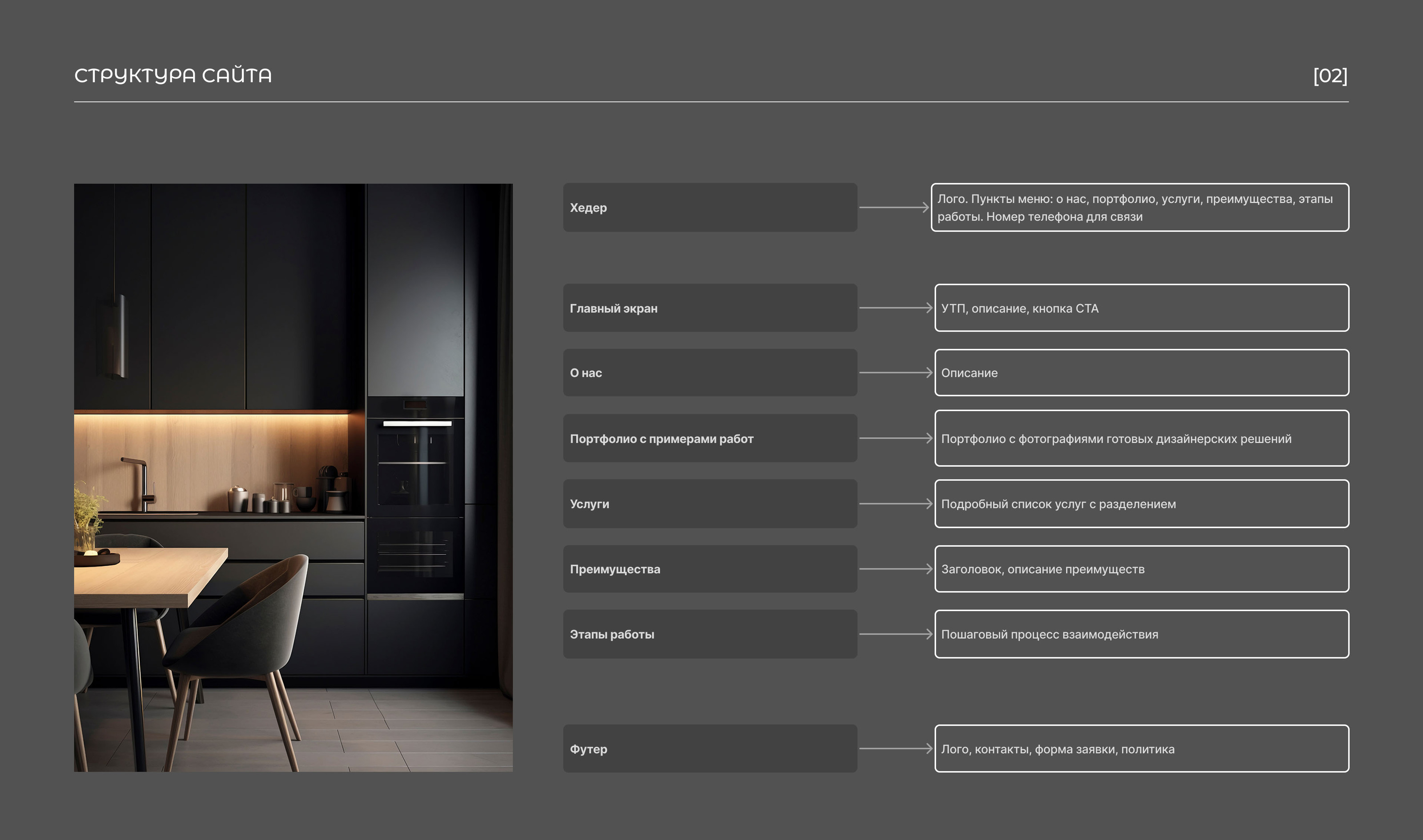
Task: Select Пошаговый процесс взаимодействия box
Action: (x=1141, y=634)
